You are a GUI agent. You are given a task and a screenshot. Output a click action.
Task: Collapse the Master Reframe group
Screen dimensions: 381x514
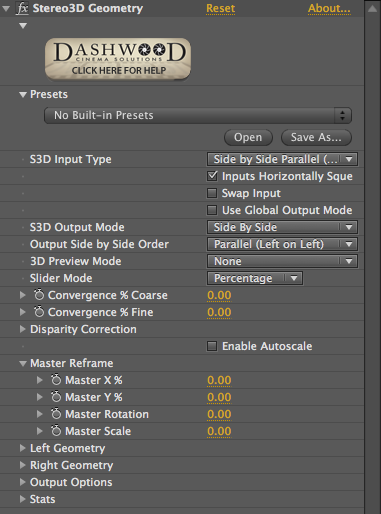(x=23, y=363)
